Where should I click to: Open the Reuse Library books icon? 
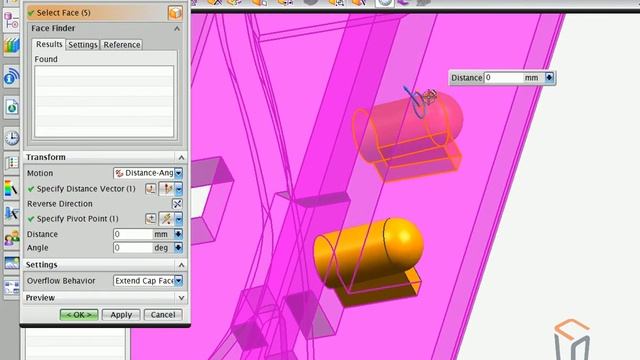[x=11, y=44]
